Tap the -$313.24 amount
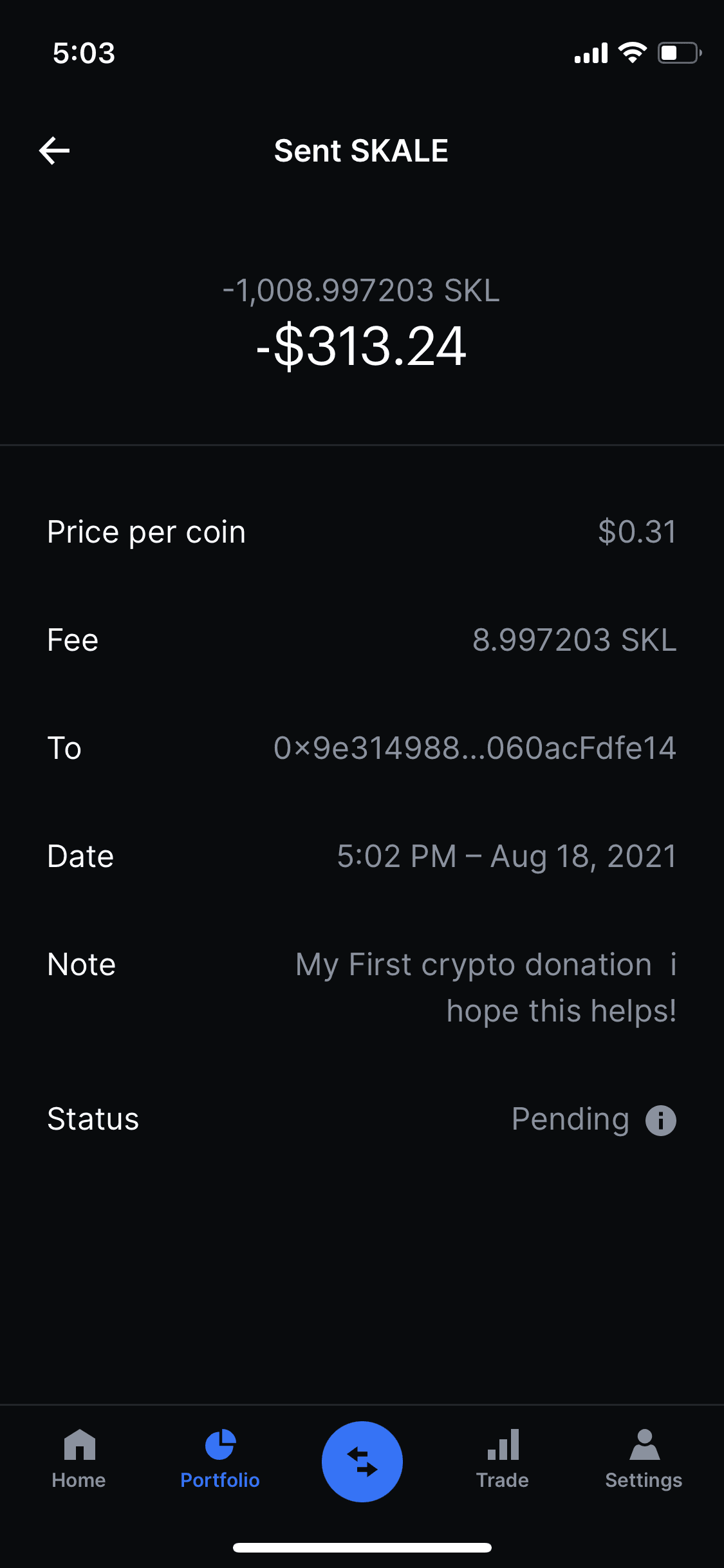Screen dimensions: 724x1568 click(361, 346)
